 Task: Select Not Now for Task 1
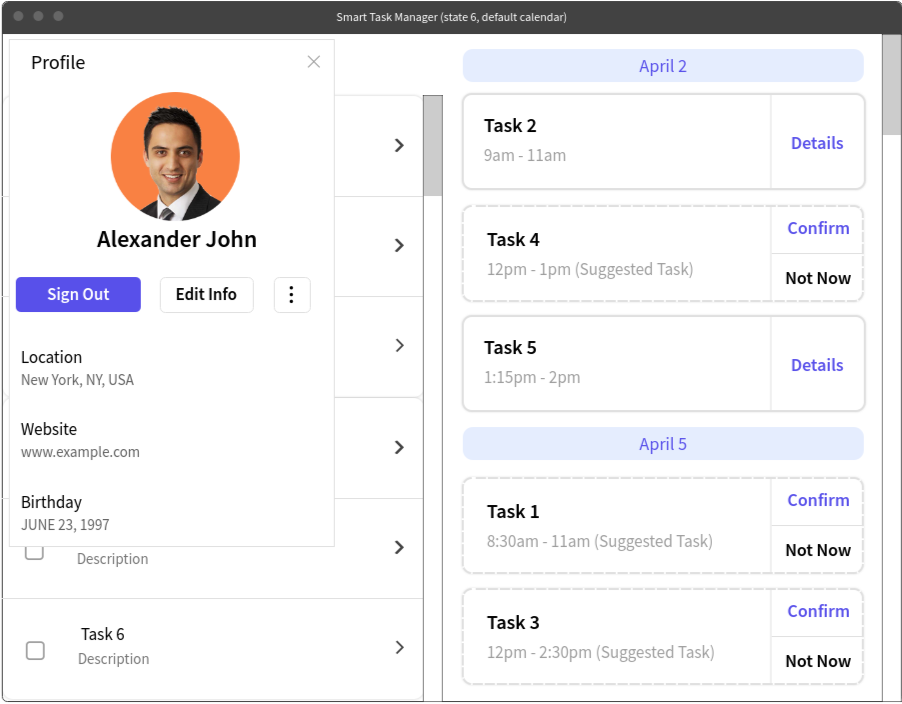tap(818, 550)
